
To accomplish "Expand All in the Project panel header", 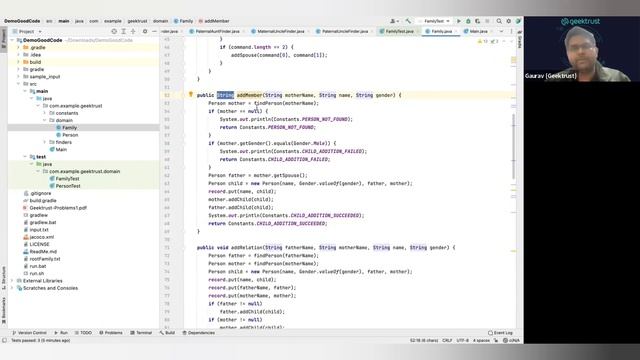I will pyautogui.click(x=123, y=31).
